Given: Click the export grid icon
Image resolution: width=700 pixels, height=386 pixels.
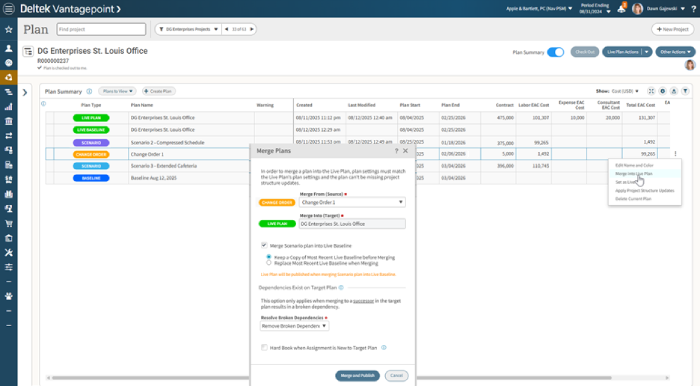Looking at the screenshot, I should [x=674, y=91].
